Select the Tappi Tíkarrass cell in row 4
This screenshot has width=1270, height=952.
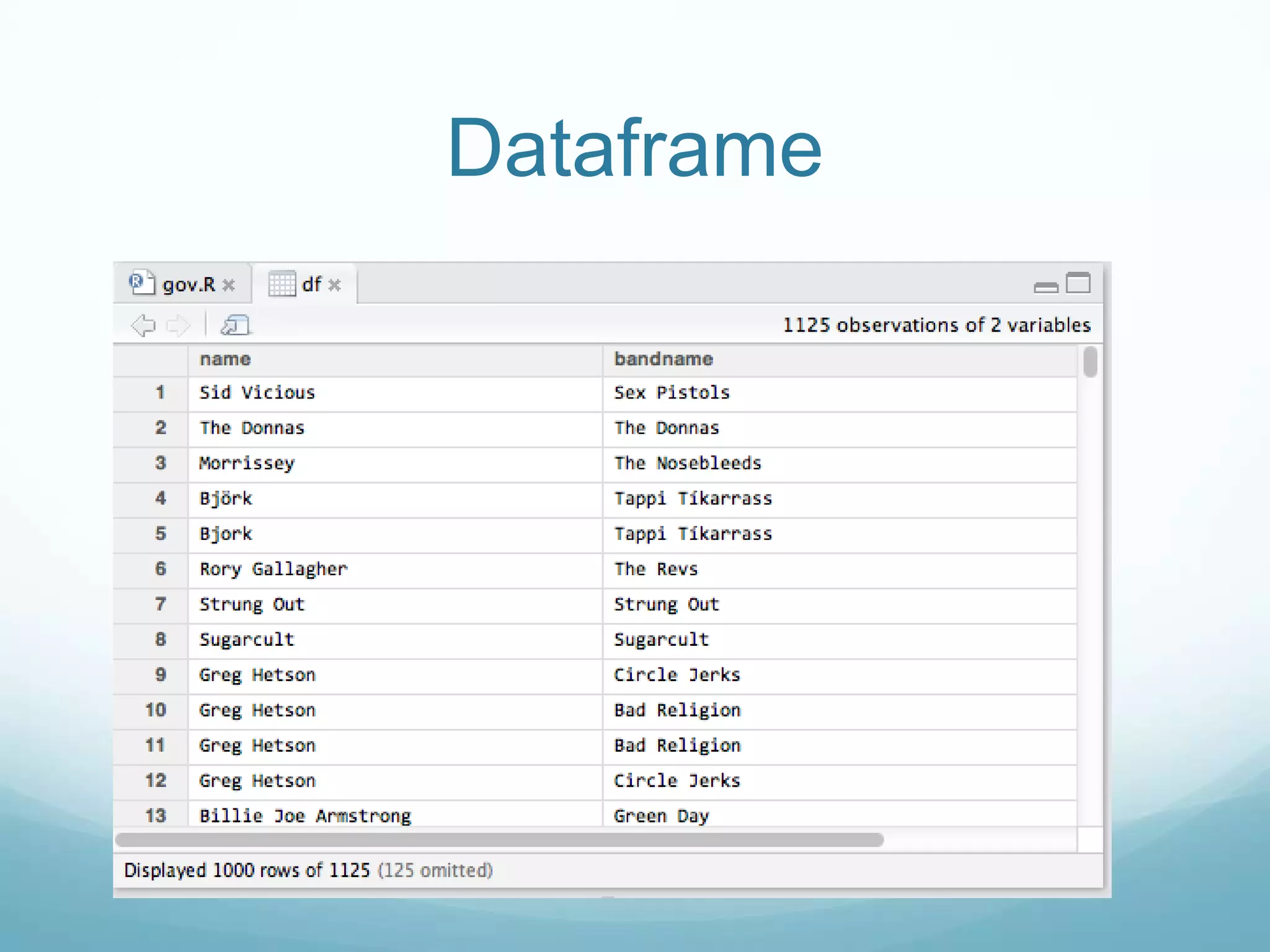click(x=693, y=499)
